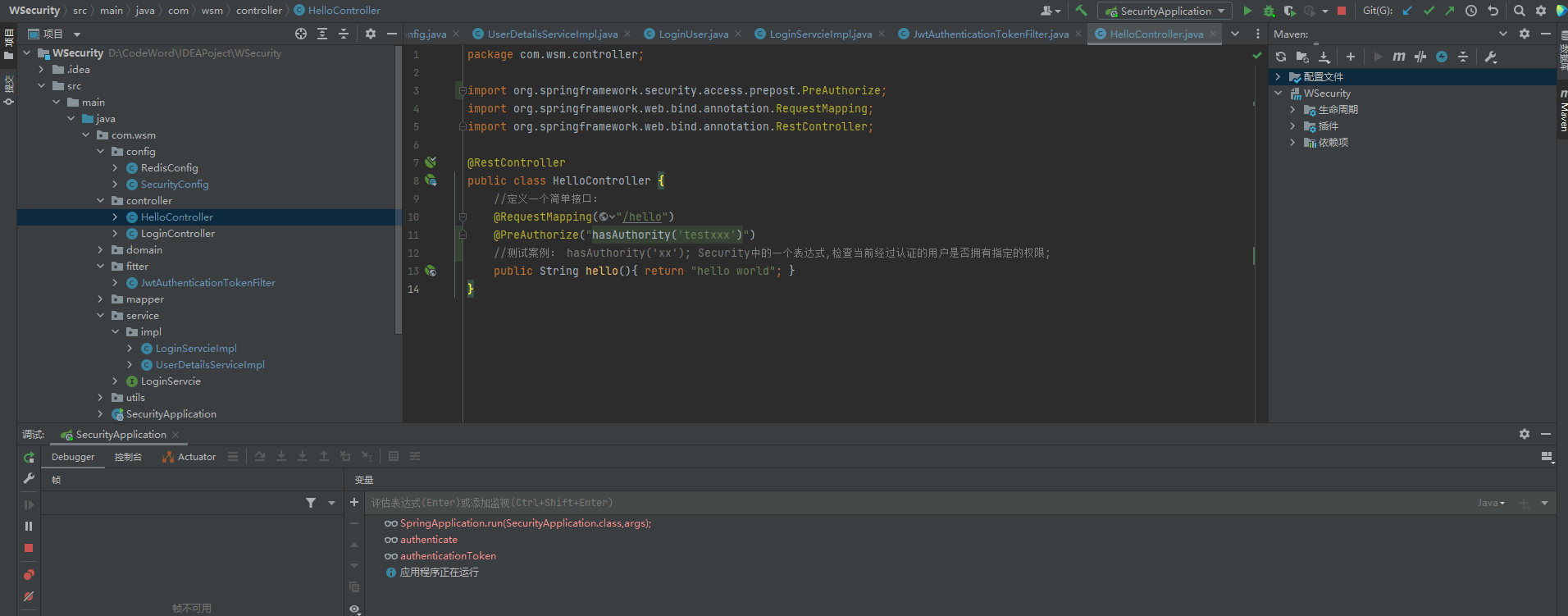Open SecurityApplication run configuration dropdown
1568x616 pixels.
pos(1165,11)
